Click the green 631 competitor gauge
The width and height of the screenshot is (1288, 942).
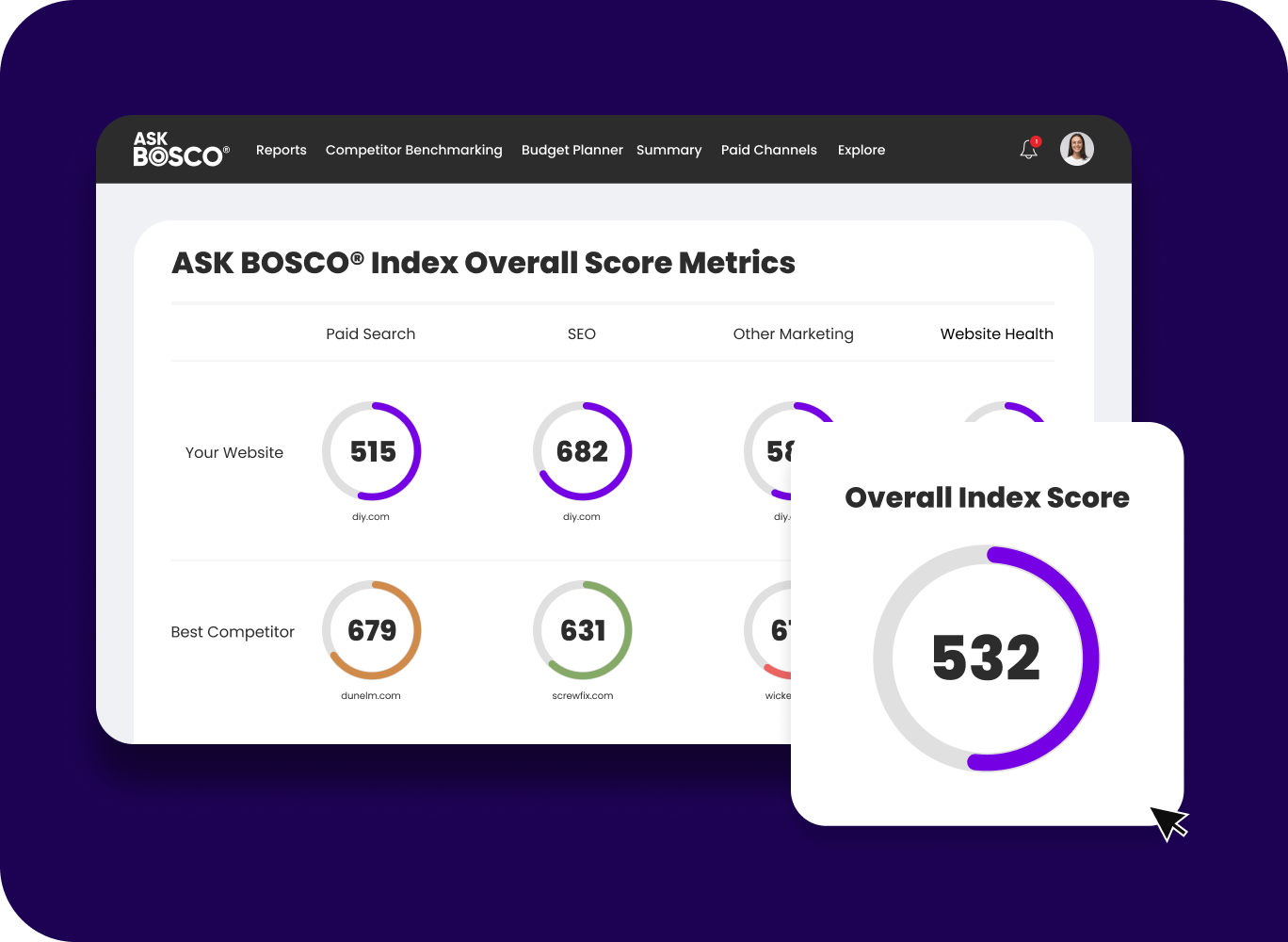pyautogui.click(x=582, y=630)
